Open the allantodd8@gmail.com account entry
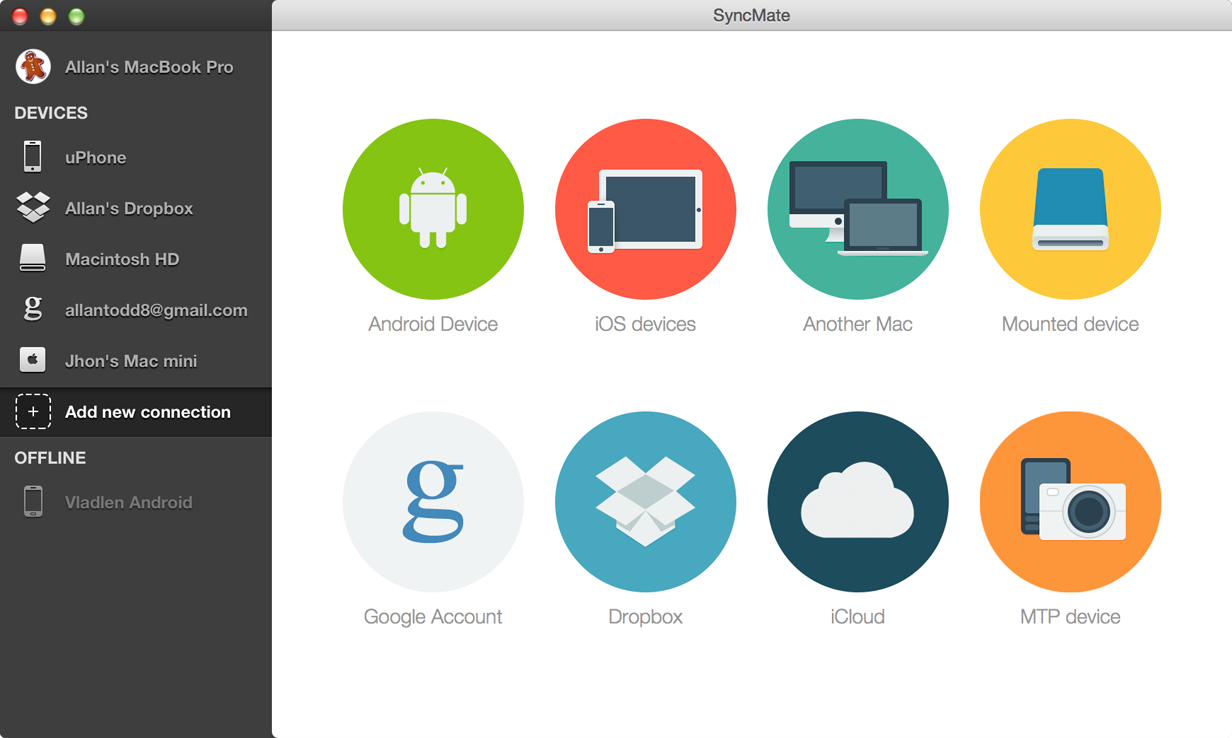The image size is (1232, 738). tap(156, 310)
